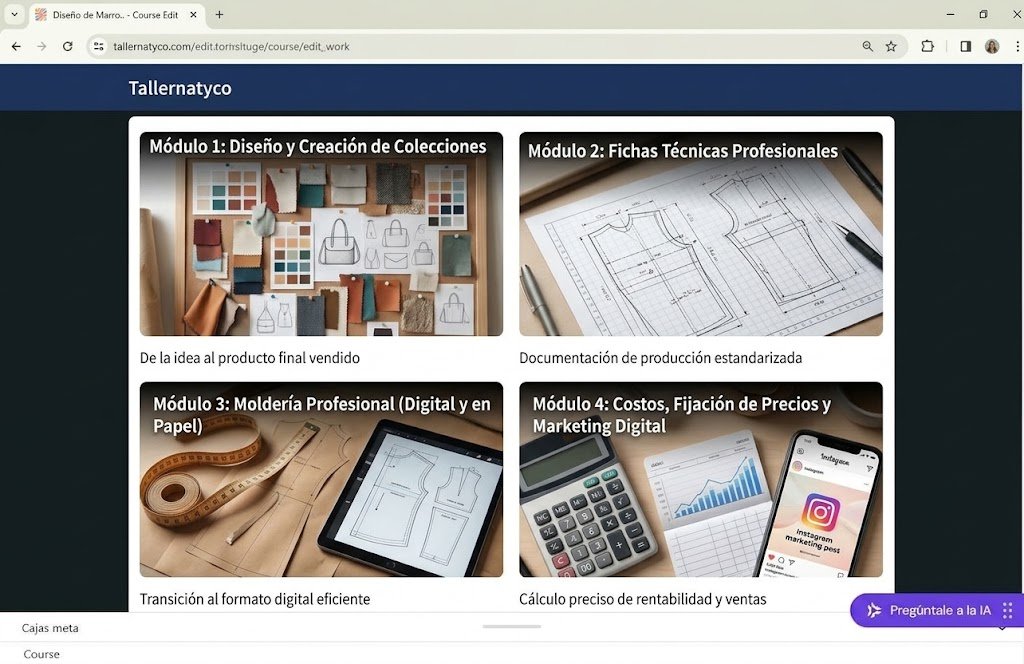1024x664 pixels.
Task: Close the Course Edit browser tab
Action: [x=193, y=14]
